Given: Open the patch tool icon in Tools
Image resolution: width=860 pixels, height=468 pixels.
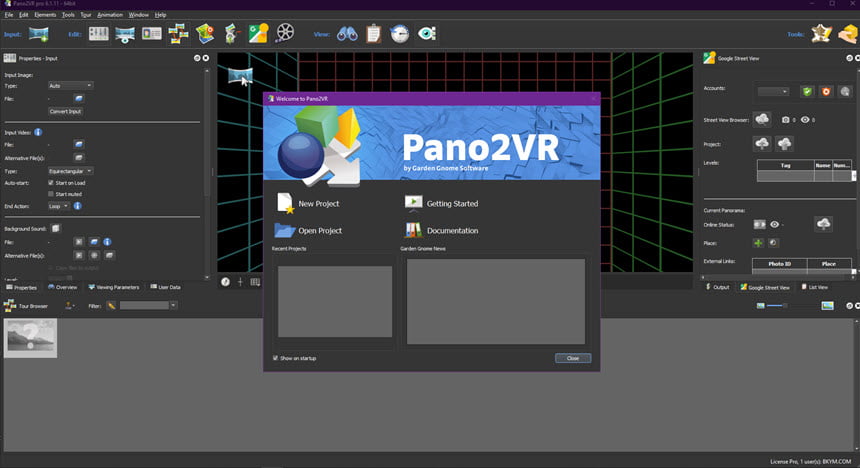Looking at the screenshot, I should [821, 34].
